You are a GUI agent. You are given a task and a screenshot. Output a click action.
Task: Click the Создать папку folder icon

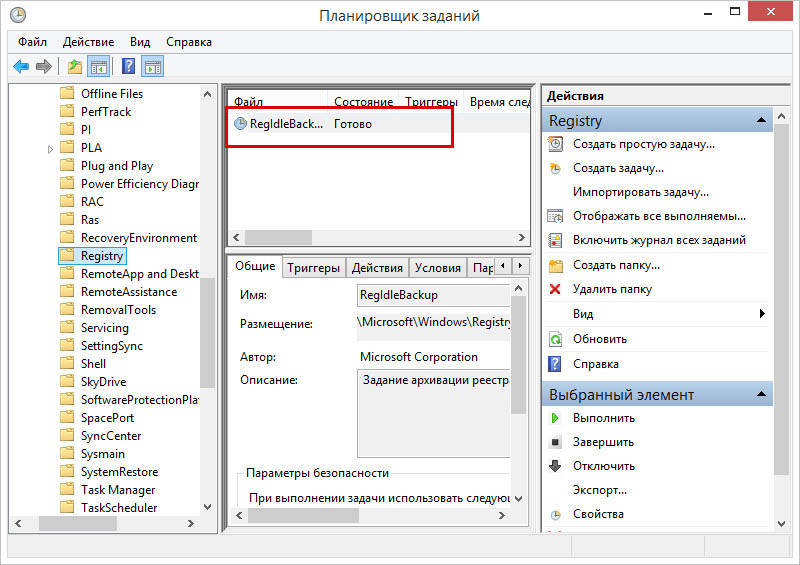(x=555, y=265)
